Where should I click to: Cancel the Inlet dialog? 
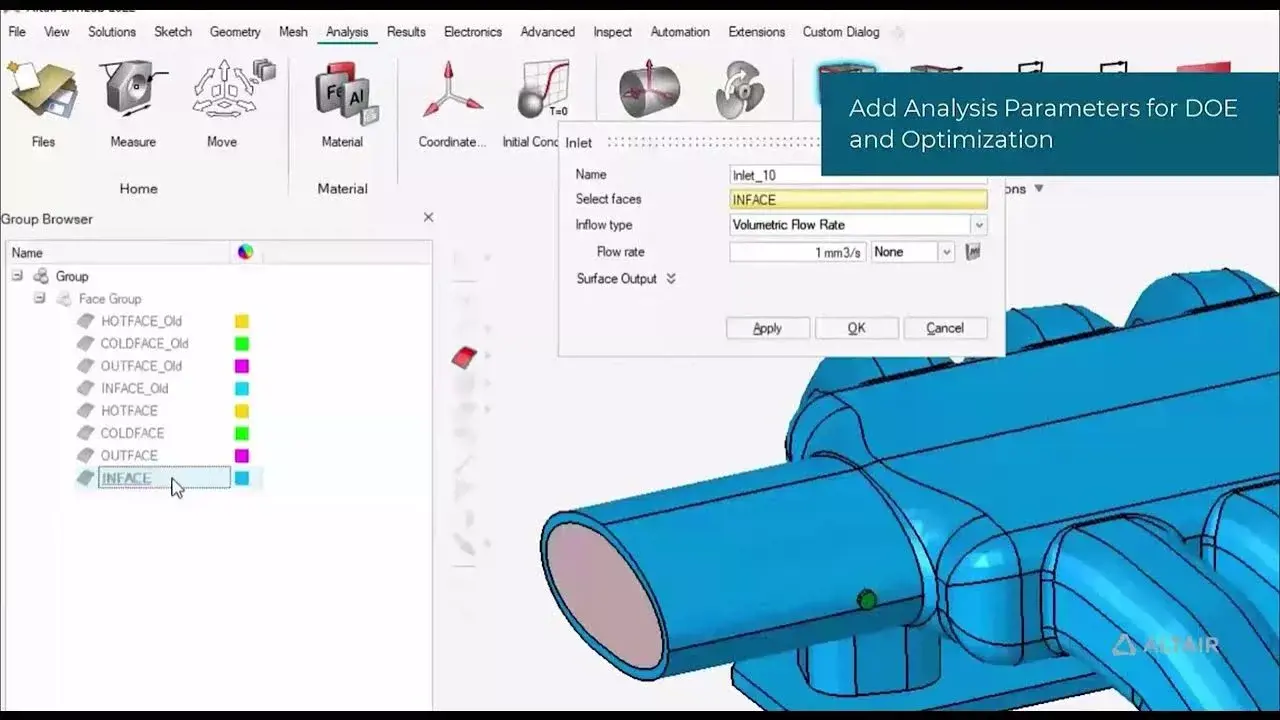(945, 328)
